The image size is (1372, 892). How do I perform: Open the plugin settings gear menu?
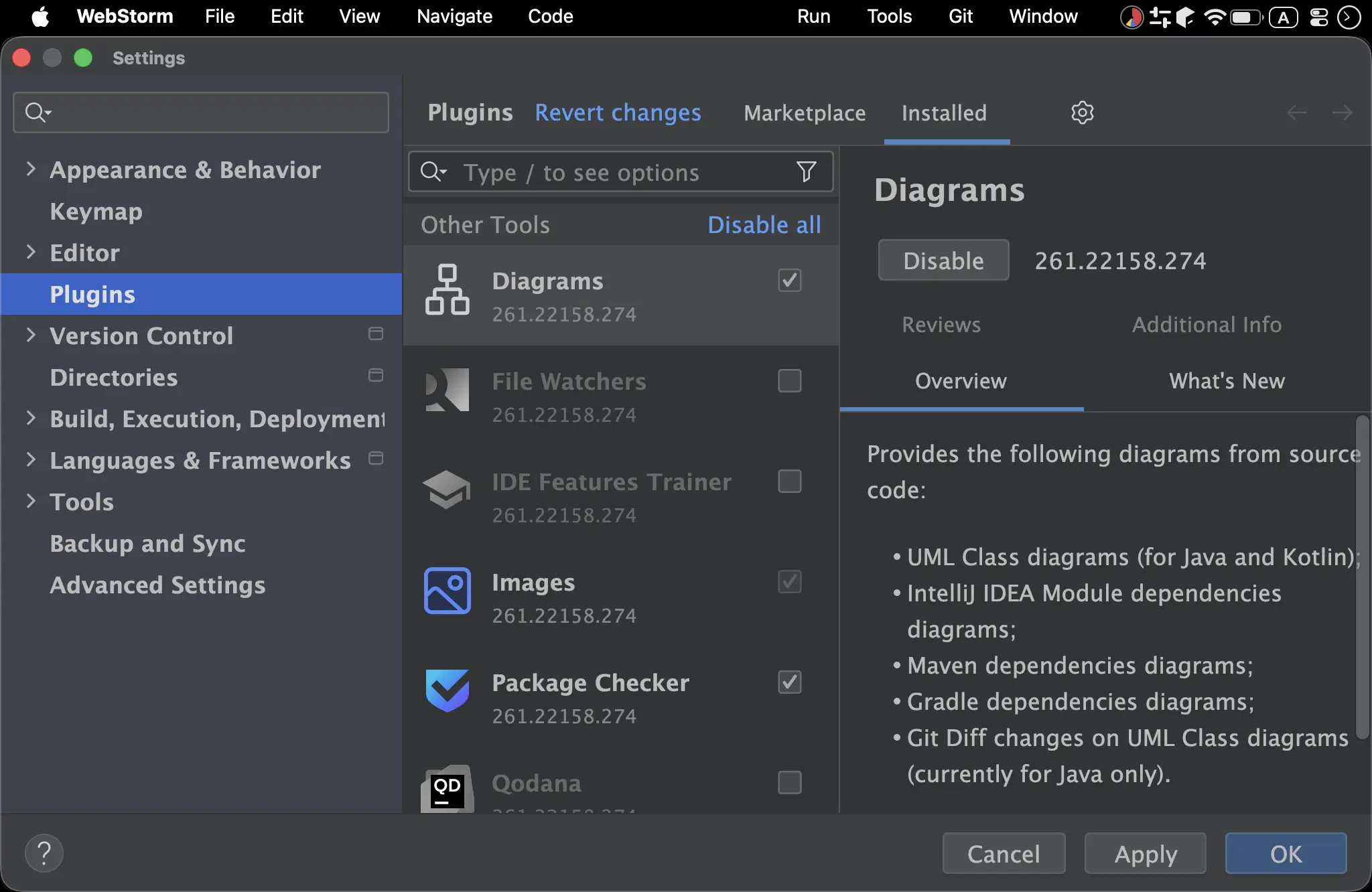(1082, 113)
